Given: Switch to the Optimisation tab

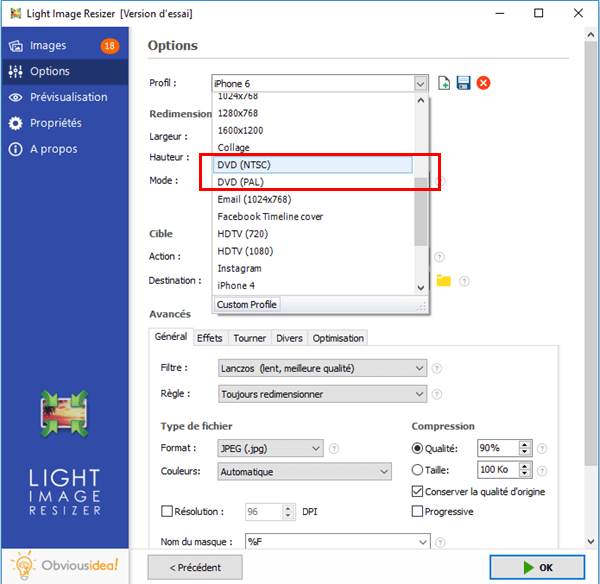Looking at the screenshot, I should pos(338,338).
